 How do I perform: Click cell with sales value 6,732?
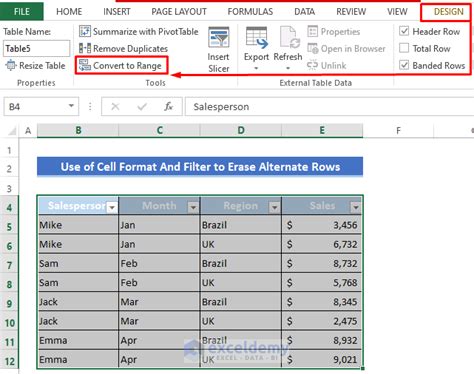coord(322,244)
